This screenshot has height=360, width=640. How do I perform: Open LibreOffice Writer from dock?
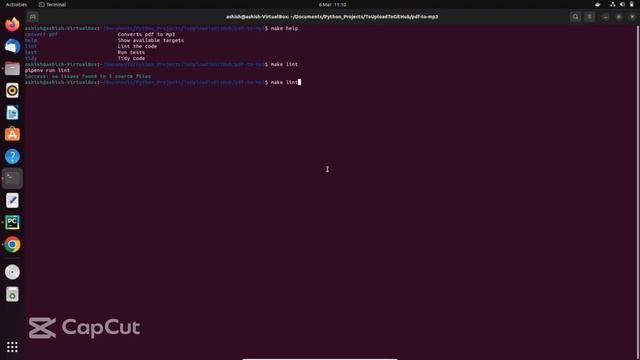tap(12, 112)
